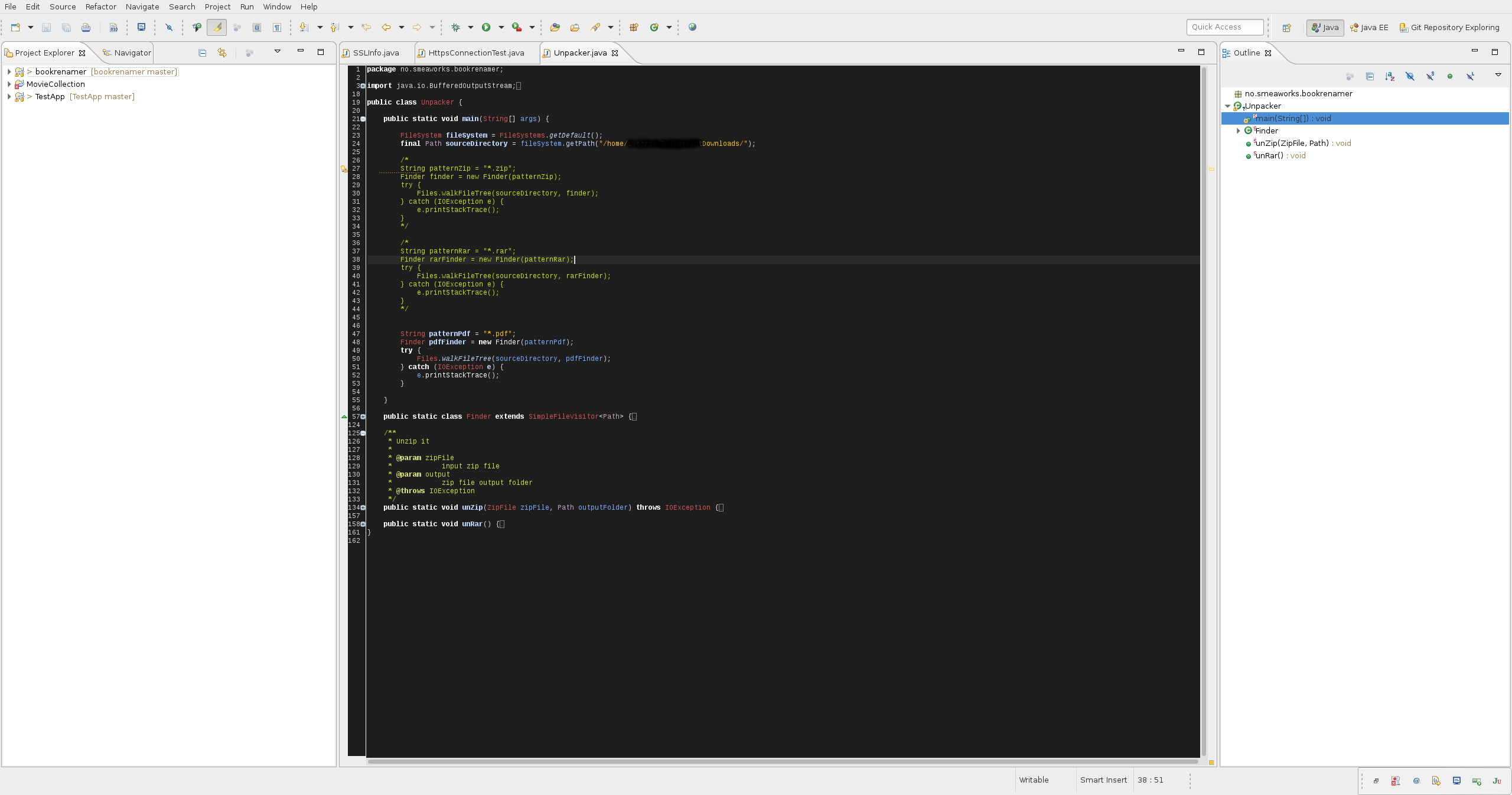Image resolution: width=1512 pixels, height=795 pixels.
Task: Toggle Show Whitespace Characters pilcrow icon
Action: coord(276,27)
